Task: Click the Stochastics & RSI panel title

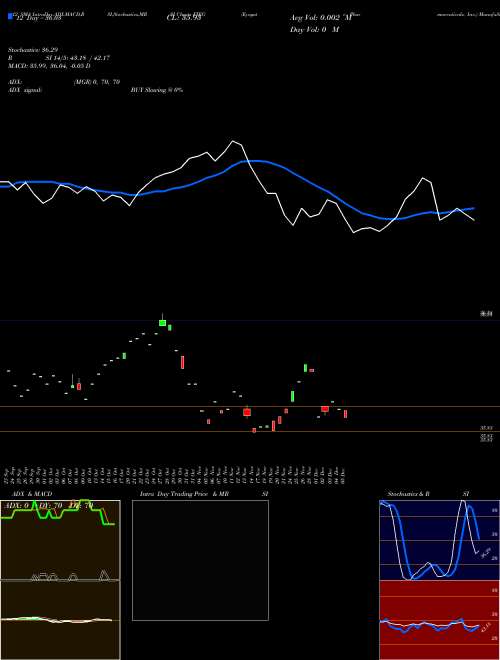Action: pos(428,494)
